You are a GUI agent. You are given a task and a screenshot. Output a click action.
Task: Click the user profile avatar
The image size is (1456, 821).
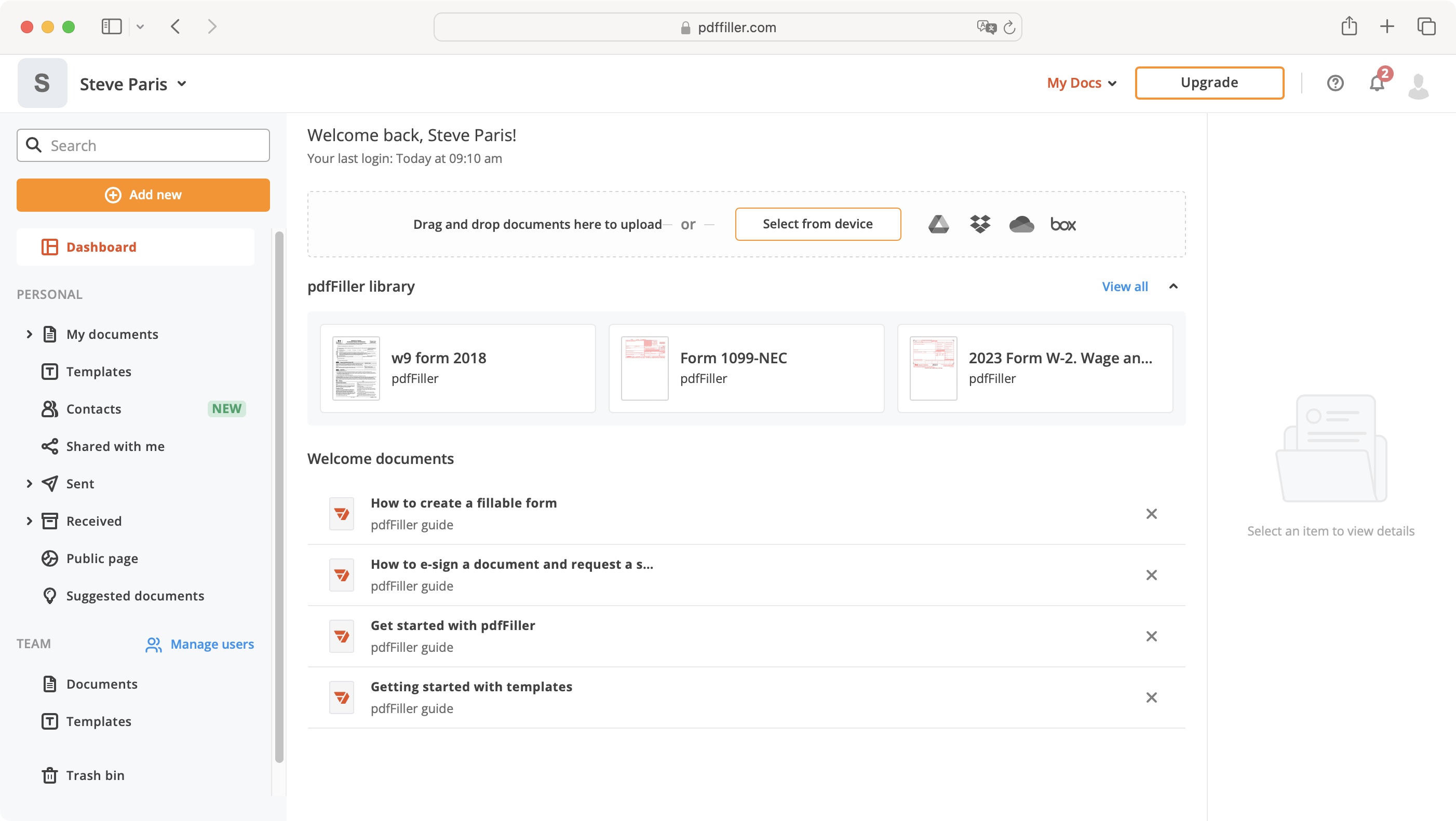point(1418,86)
